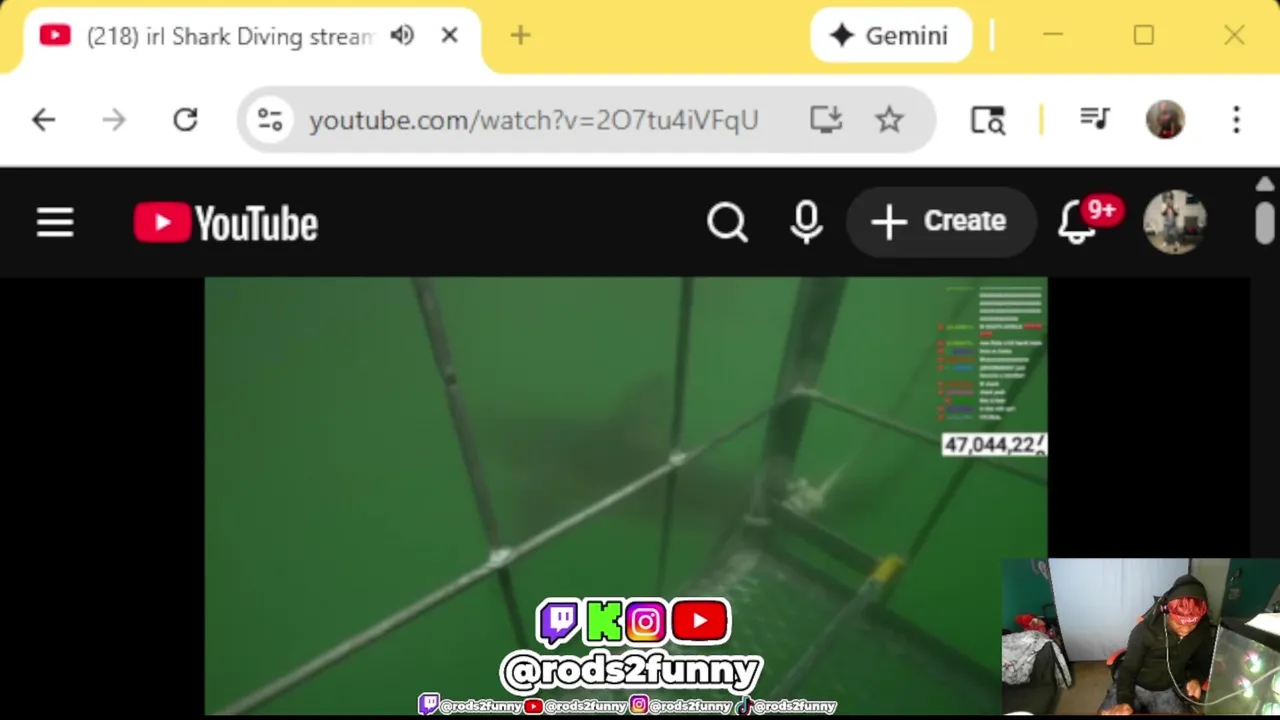Click the scrollbar up arrow
The width and height of the screenshot is (1280, 720).
click(1265, 184)
